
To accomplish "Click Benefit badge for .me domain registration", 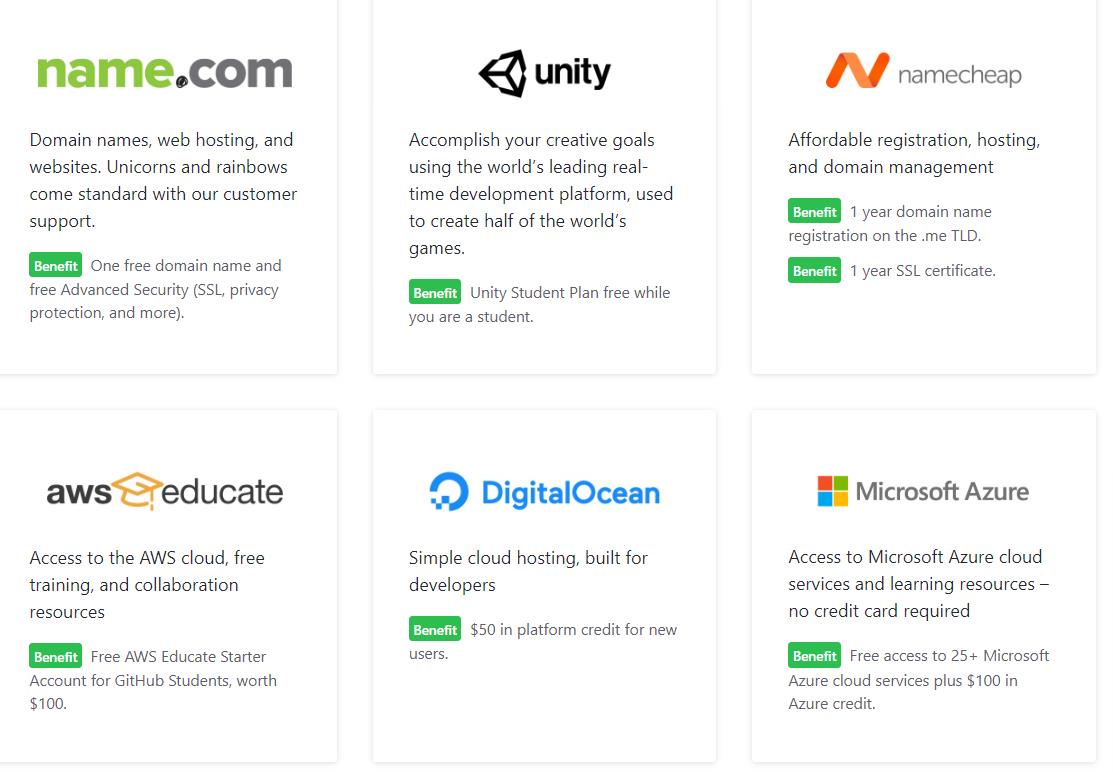I will [x=814, y=212].
